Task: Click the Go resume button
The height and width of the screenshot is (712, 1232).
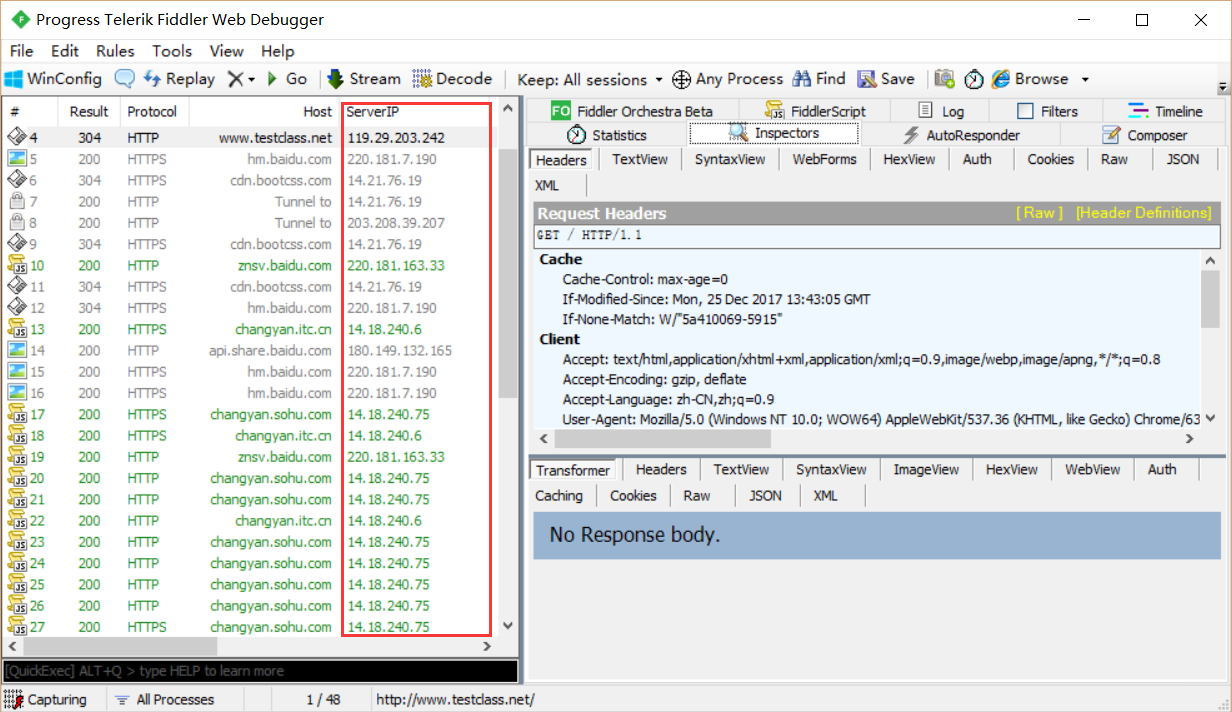Action: (x=287, y=79)
